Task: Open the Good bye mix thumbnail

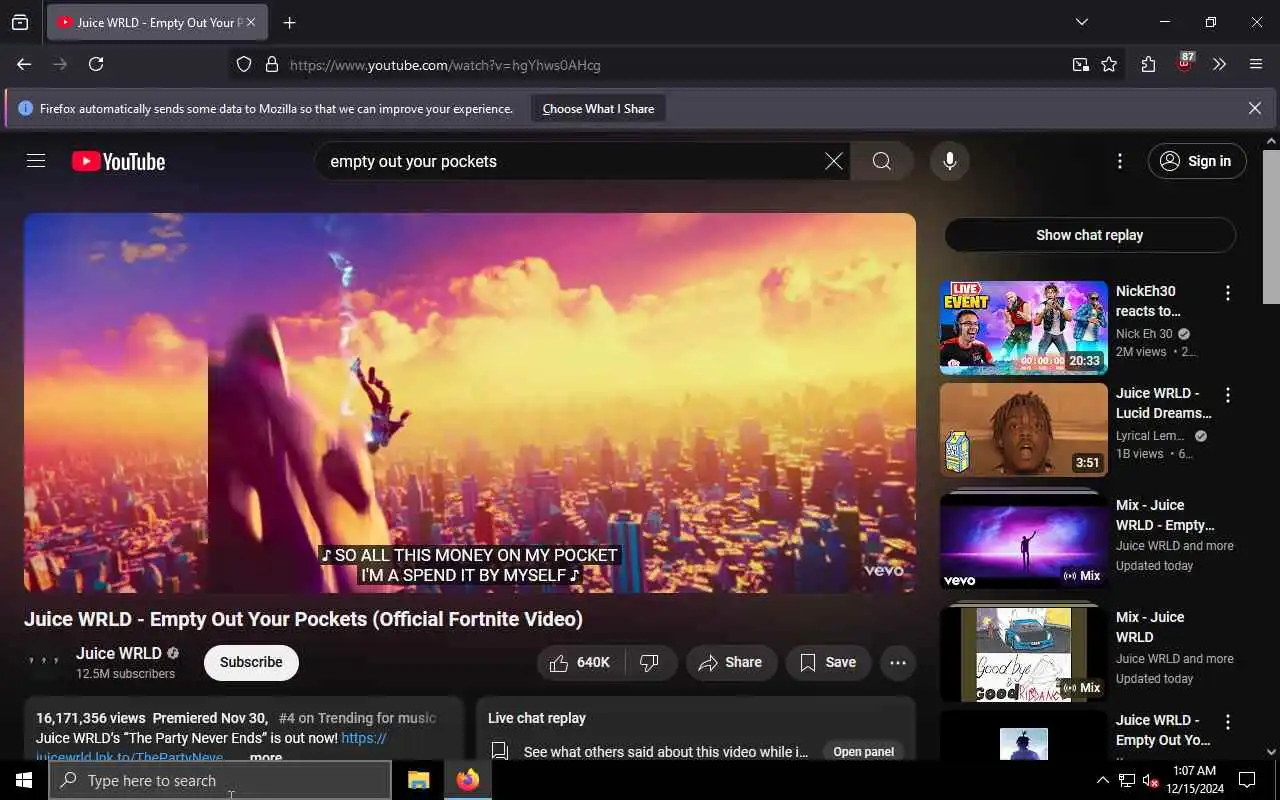Action: coord(1024,654)
